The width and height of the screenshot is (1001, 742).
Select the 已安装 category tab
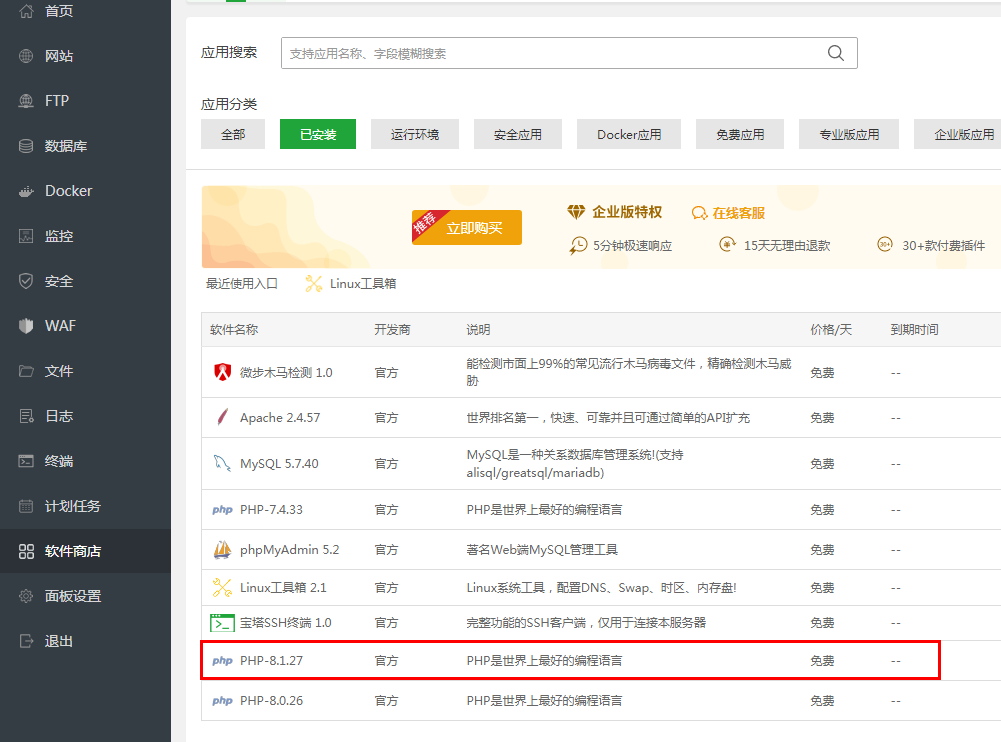click(318, 134)
